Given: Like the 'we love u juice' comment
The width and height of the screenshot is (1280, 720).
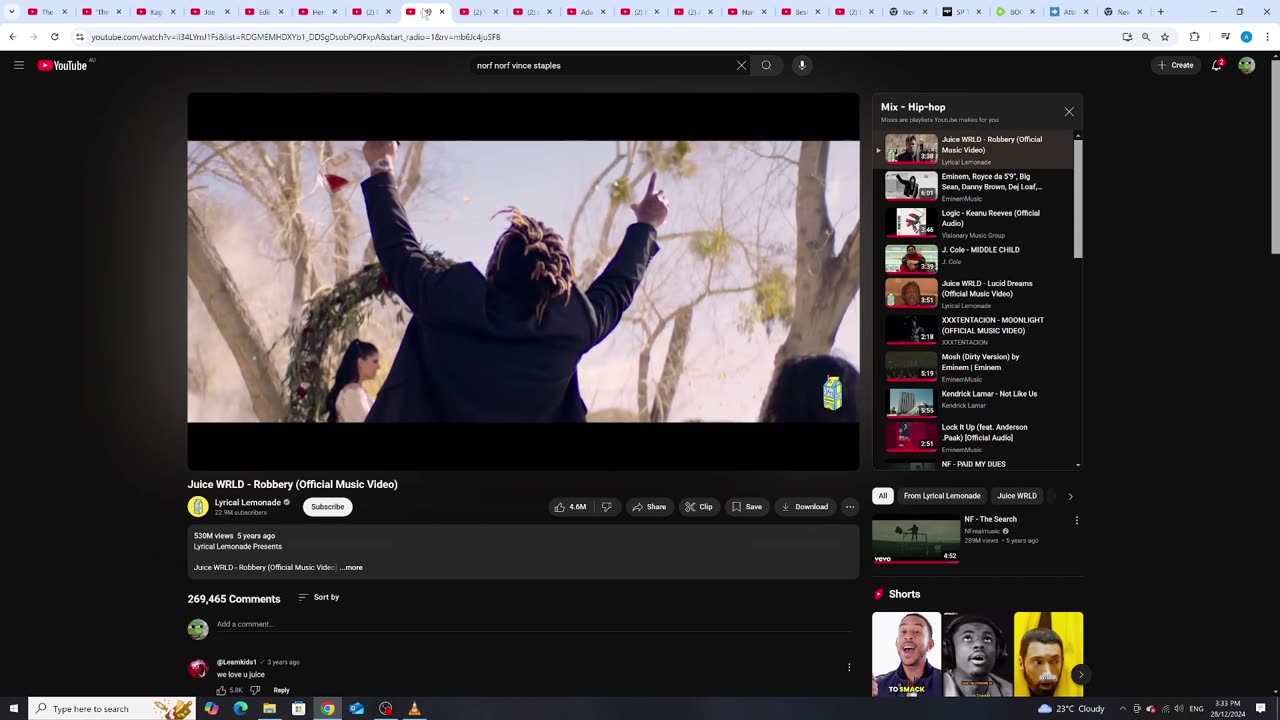Looking at the screenshot, I should [222, 690].
